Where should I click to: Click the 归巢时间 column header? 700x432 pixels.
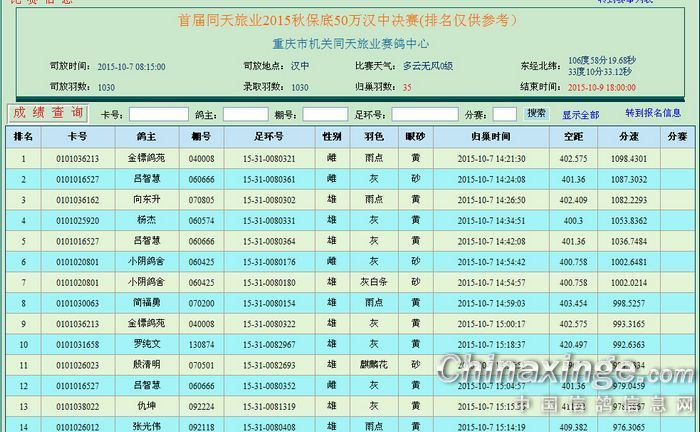(490, 136)
